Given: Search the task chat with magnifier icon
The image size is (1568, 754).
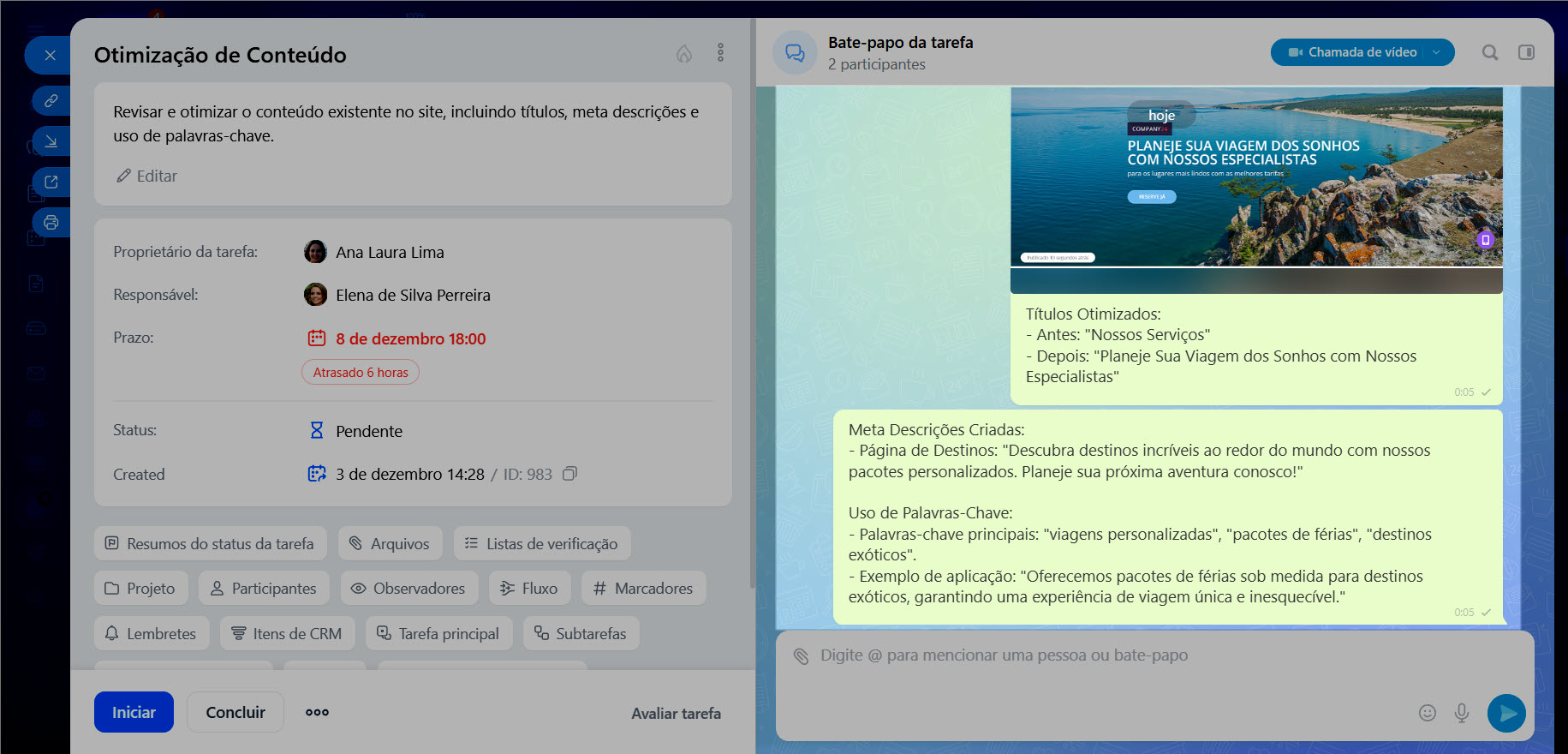Looking at the screenshot, I should 1490,52.
